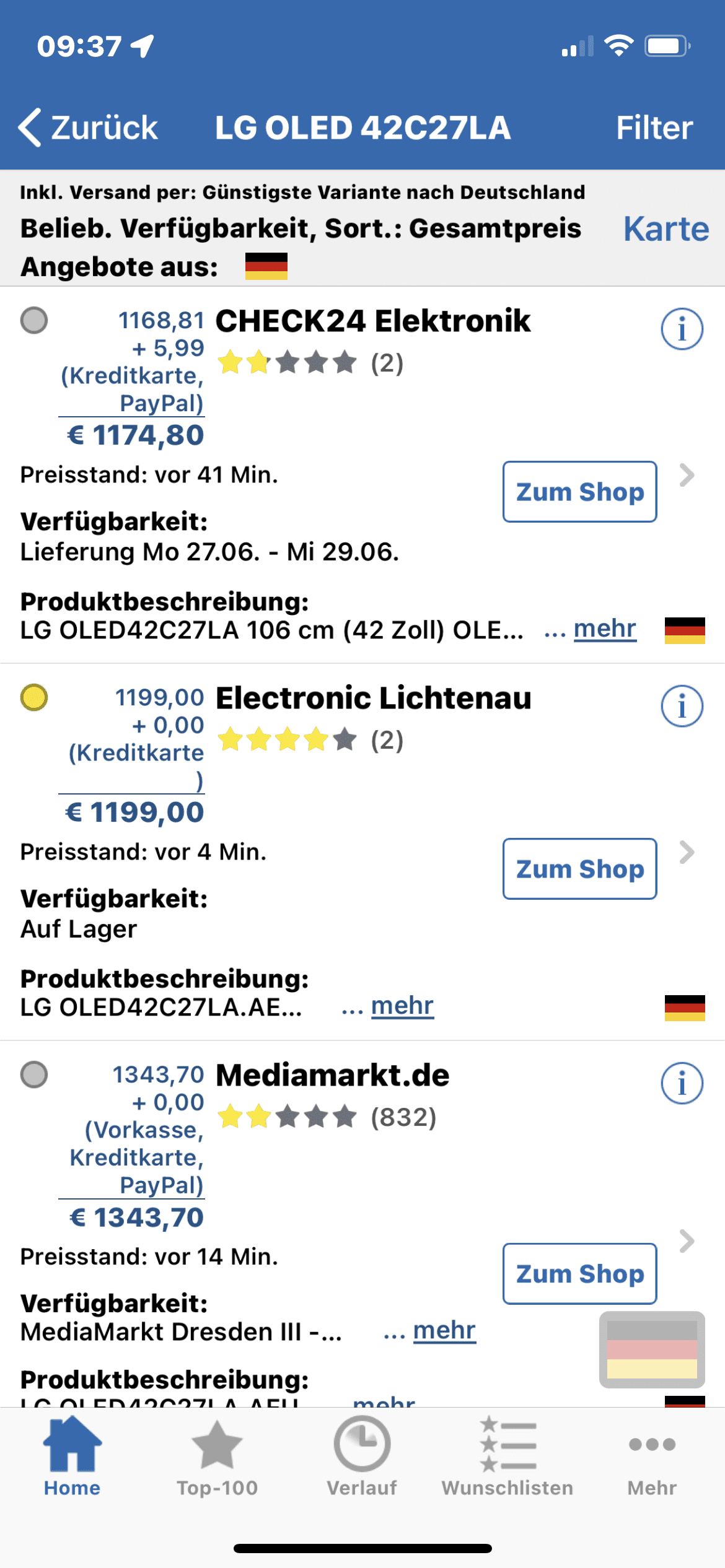Select the CHECK24 Elektronik radio circle
Viewport: 725px width, 1568px height.
click(x=34, y=320)
